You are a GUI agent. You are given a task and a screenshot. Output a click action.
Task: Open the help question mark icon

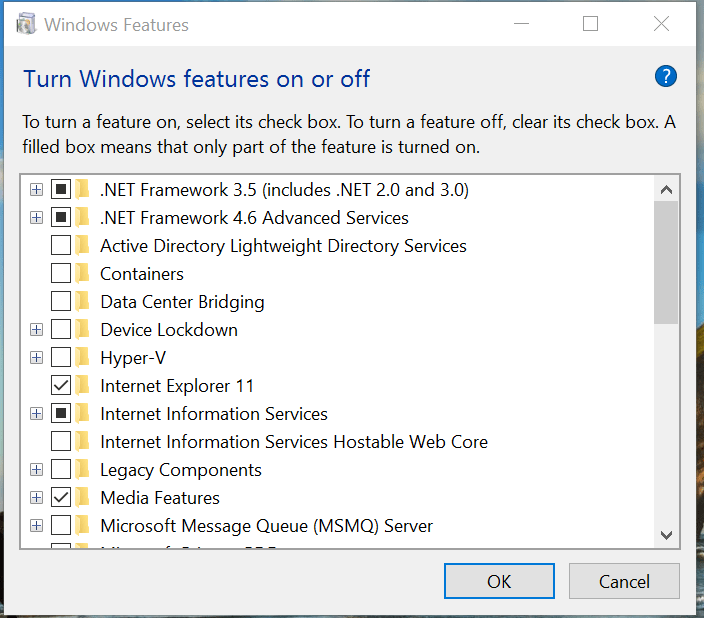pos(665,76)
